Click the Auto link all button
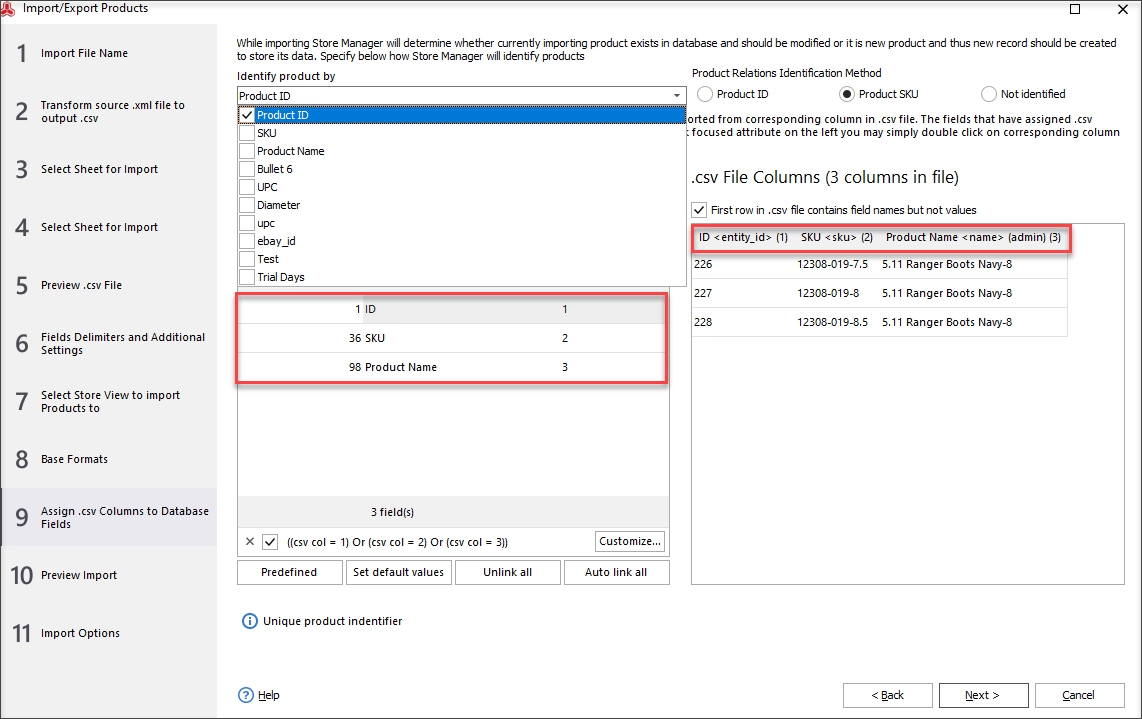 (616, 572)
